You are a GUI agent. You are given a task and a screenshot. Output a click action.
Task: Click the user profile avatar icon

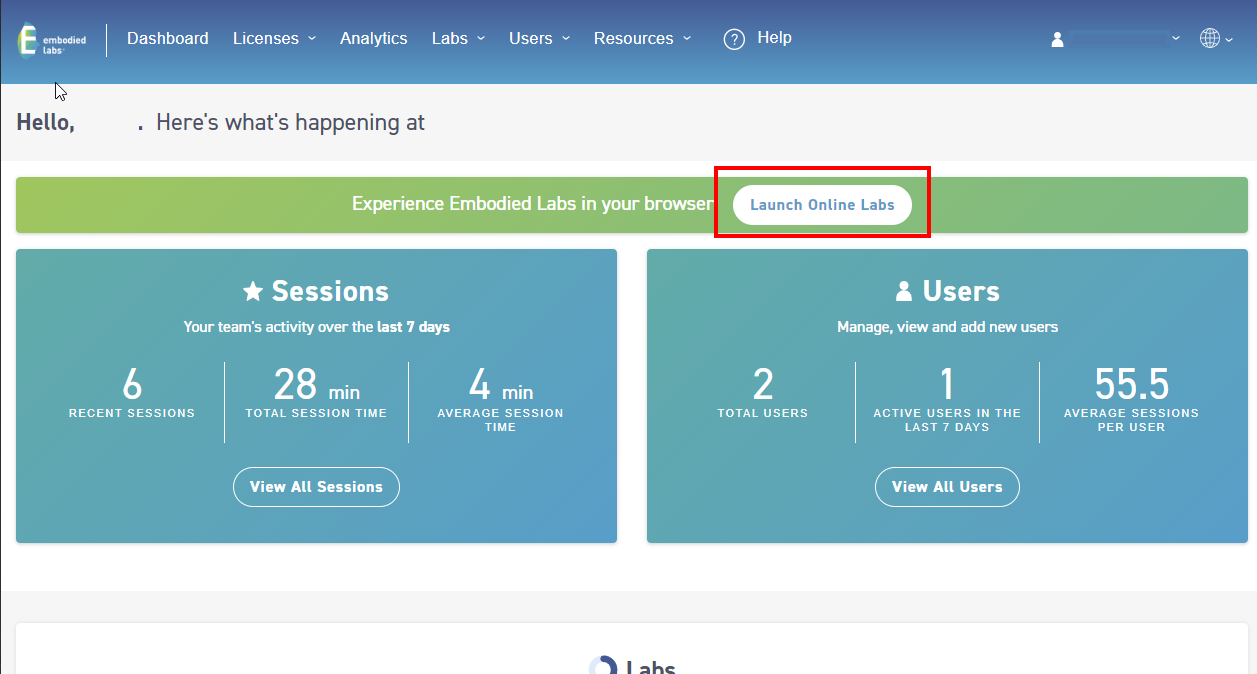pyautogui.click(x=1057, y=39)
